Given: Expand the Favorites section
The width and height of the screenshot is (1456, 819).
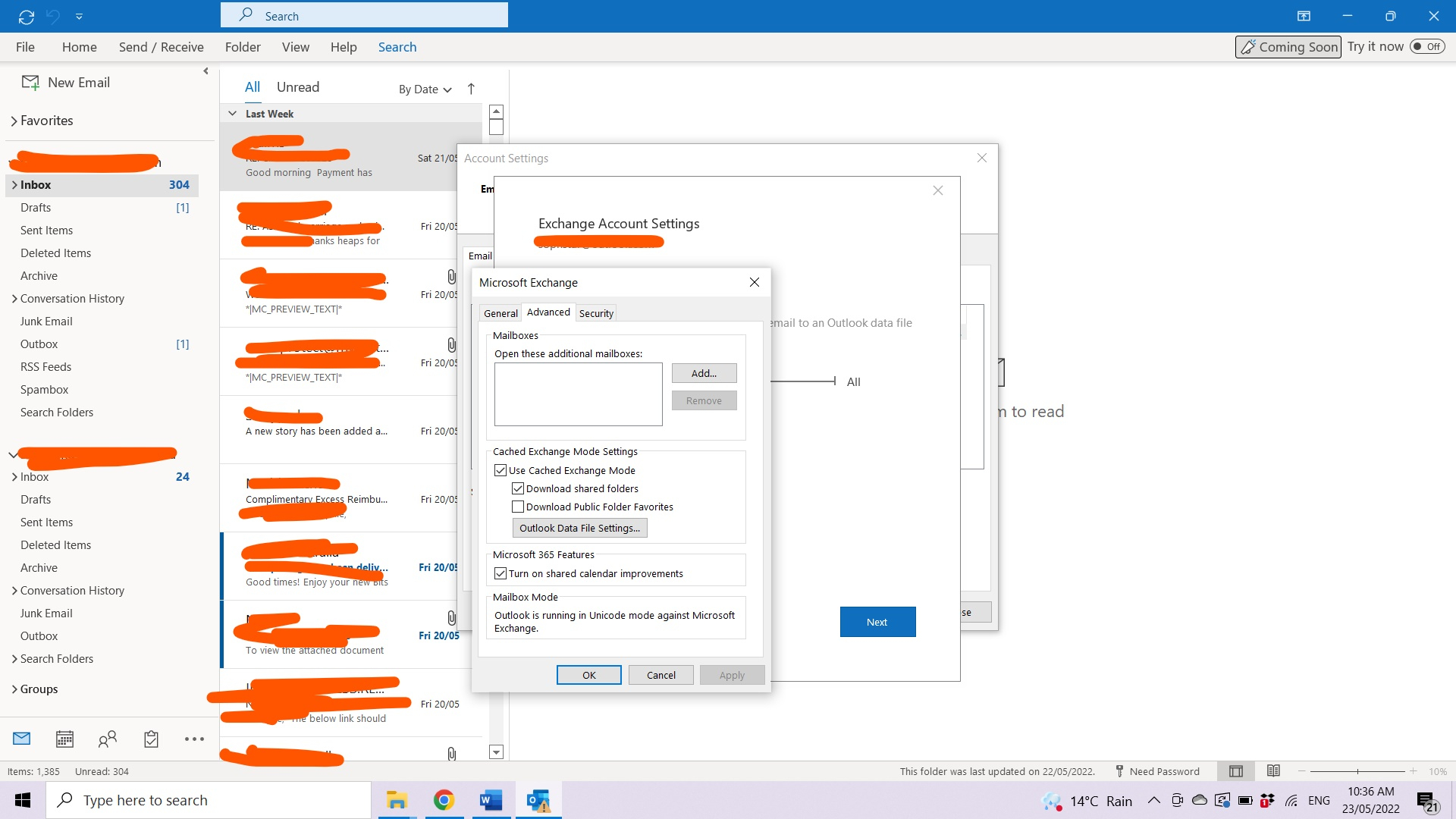Looking at the screenshot, I should [x=14, y=121].
